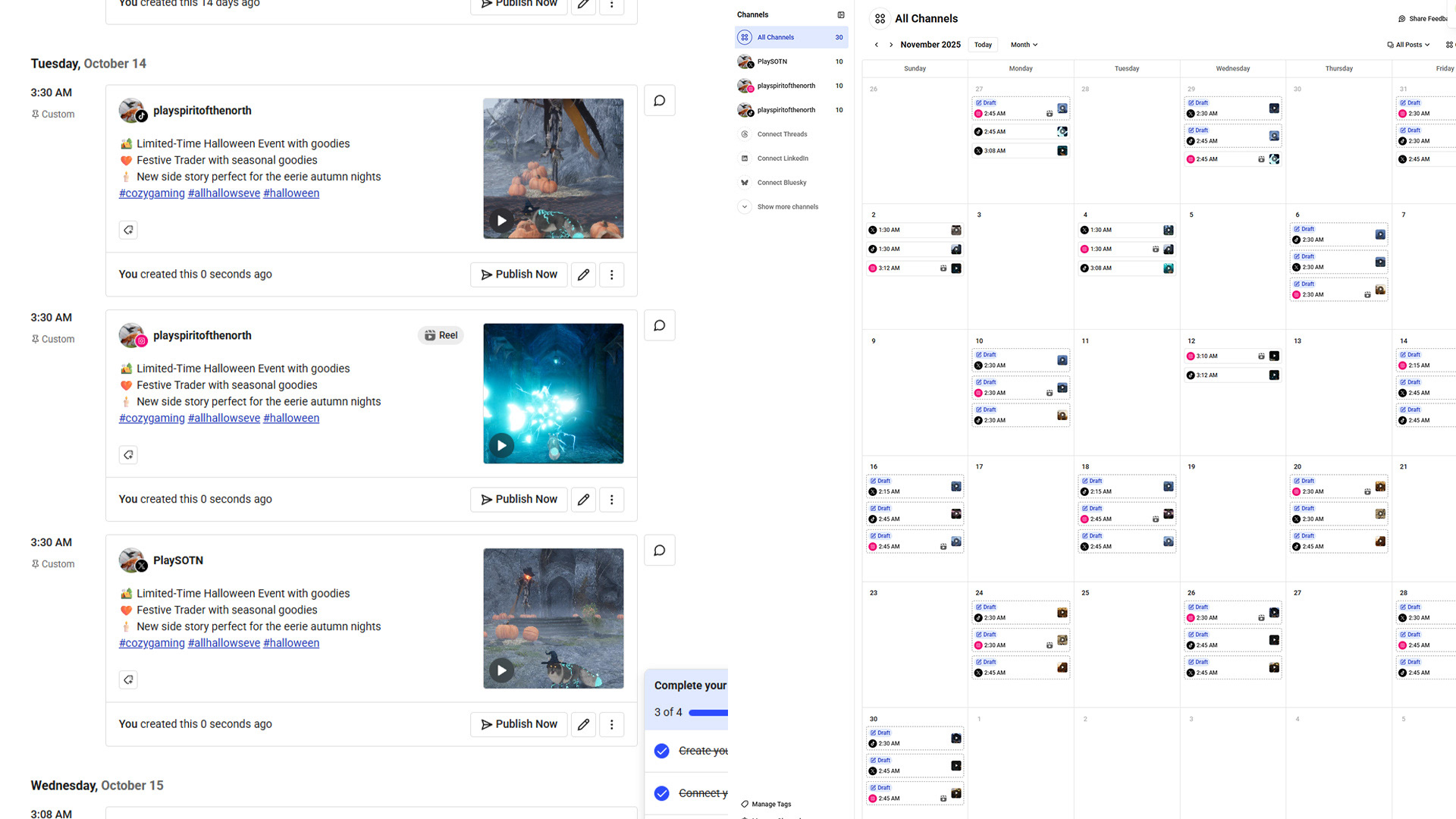Screen dimensions: 1456x819
Task: Go to next month arrow
Action: tap(891, 45)
